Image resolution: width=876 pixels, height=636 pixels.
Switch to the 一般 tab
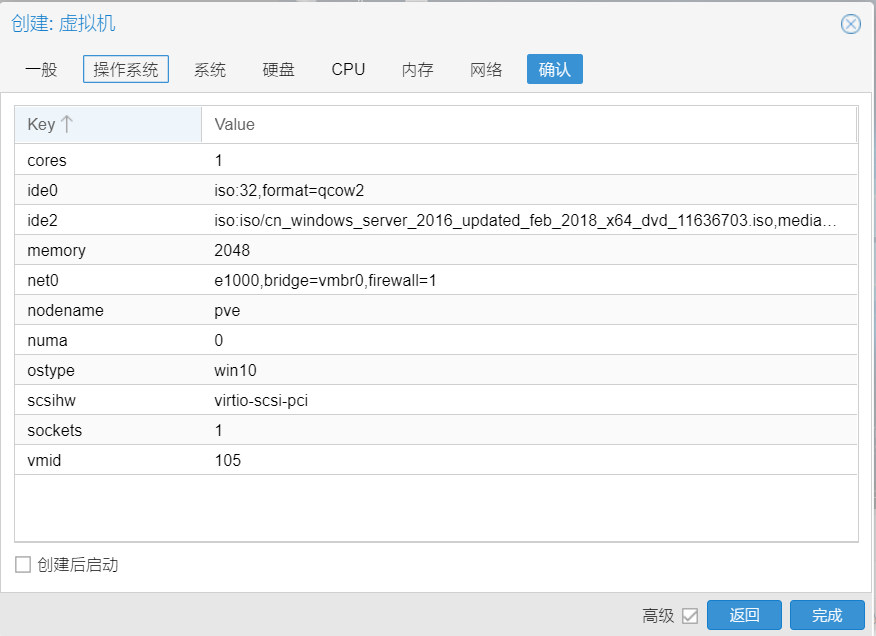(41, 69)
